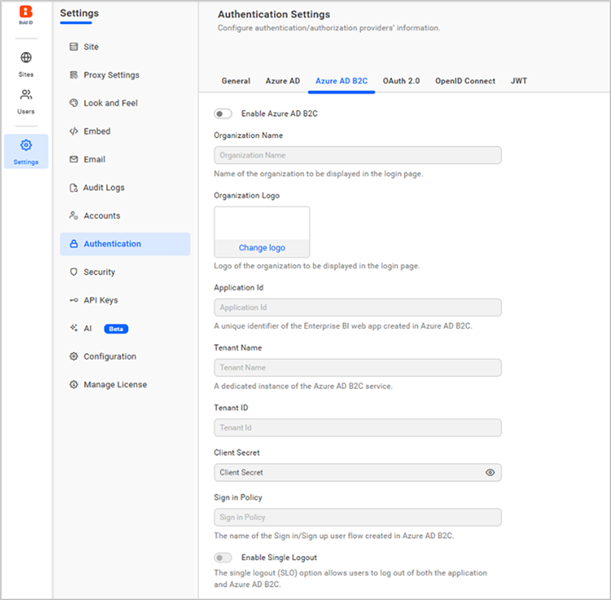The height and width of the screenshot is (600, 611).
Task: Show Client Secret using eye icon
Action: 490,472
